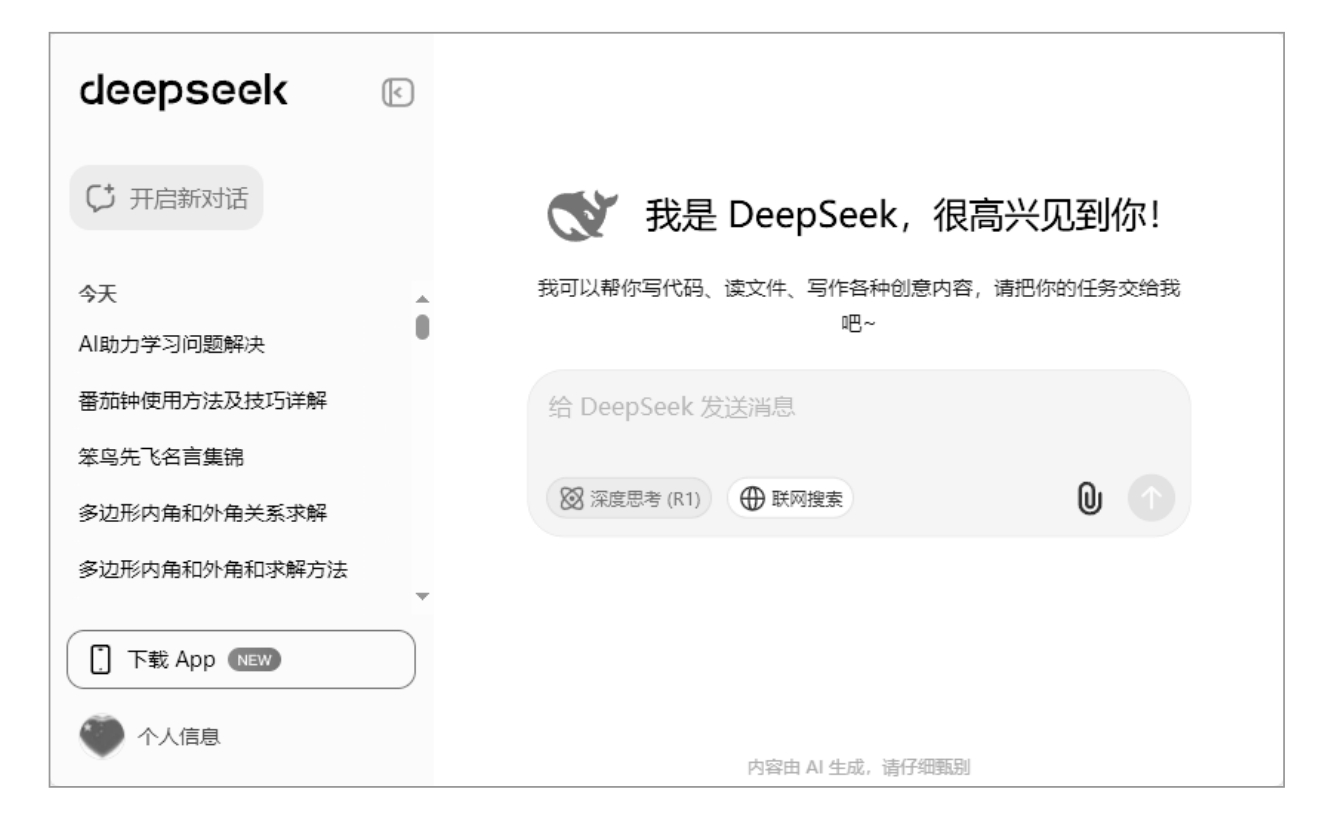Click the send message arrow button
This screenshot has width=1324, height=813.
(x=1152, y=498)
